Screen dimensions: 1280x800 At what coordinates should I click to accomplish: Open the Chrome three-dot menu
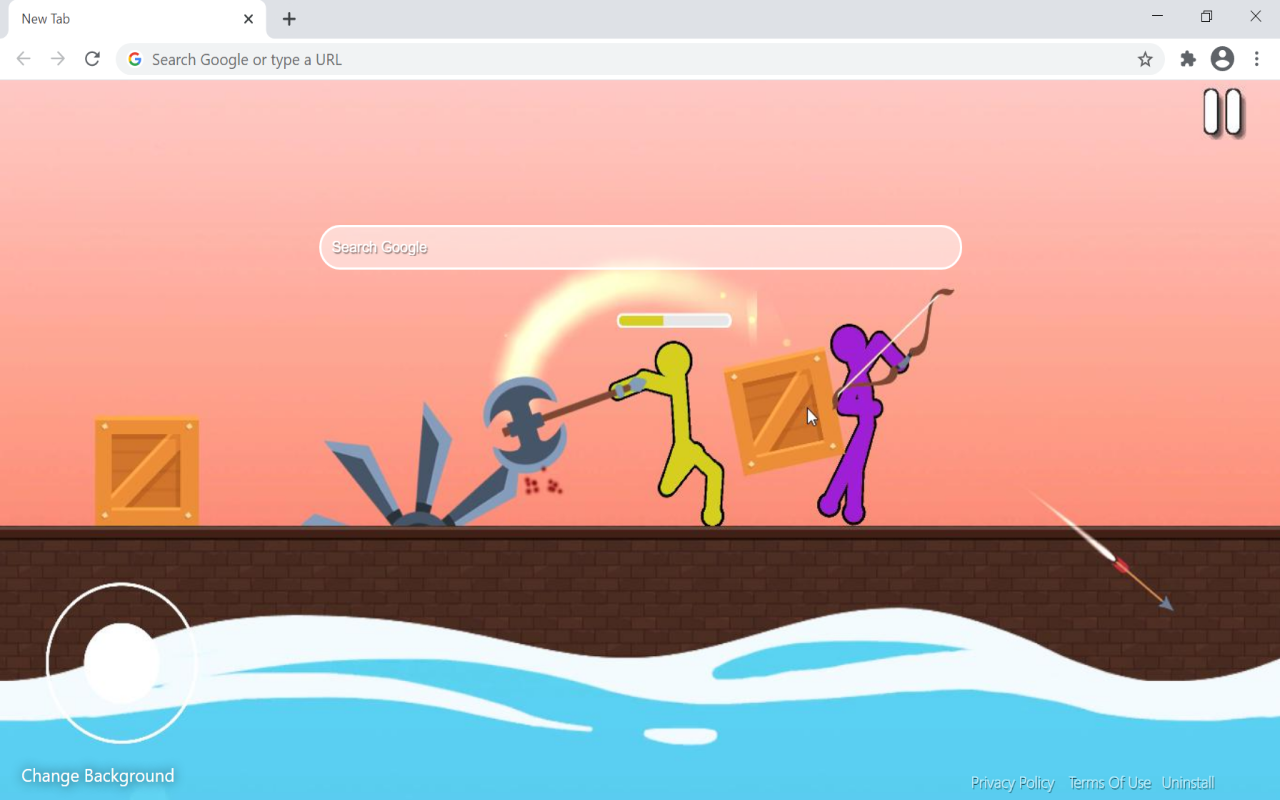pyautogui.click(x=1257, y=59)
